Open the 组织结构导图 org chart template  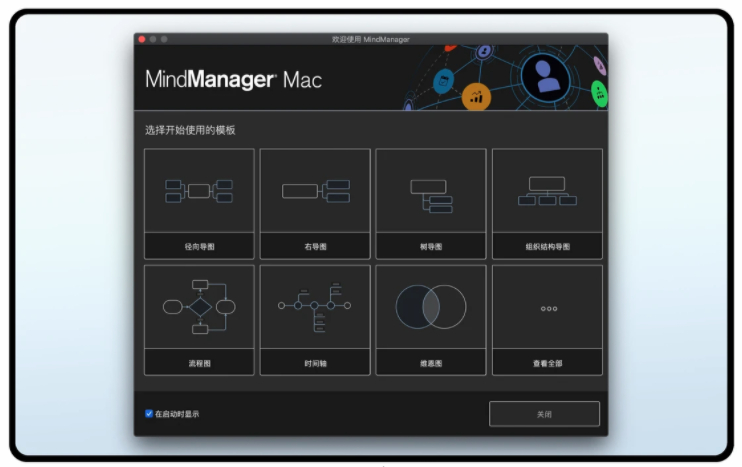point(547,204)
